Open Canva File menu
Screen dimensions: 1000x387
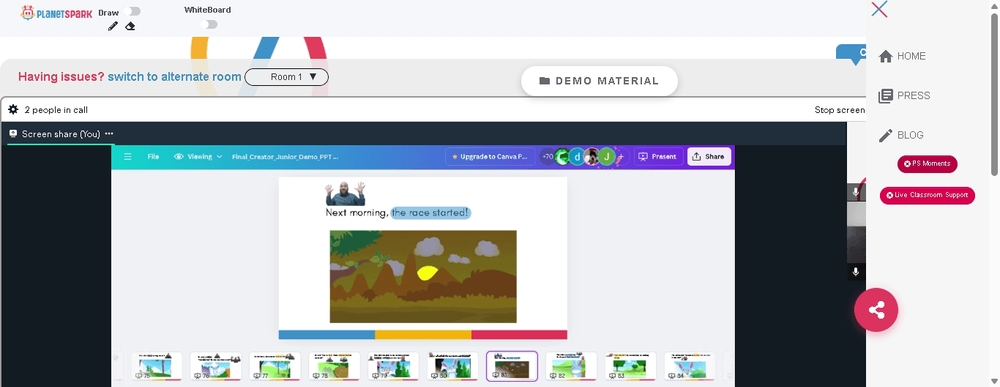pyautogui.click(x=153, y=156)
